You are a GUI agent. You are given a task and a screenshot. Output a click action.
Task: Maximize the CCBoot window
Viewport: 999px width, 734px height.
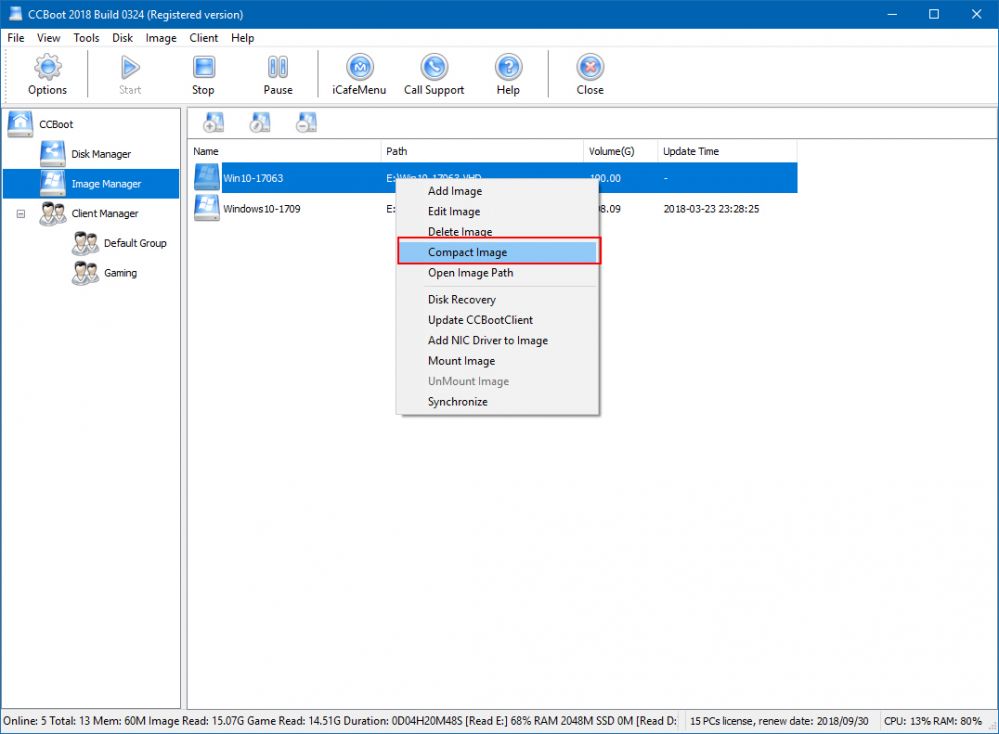[934, 14]
